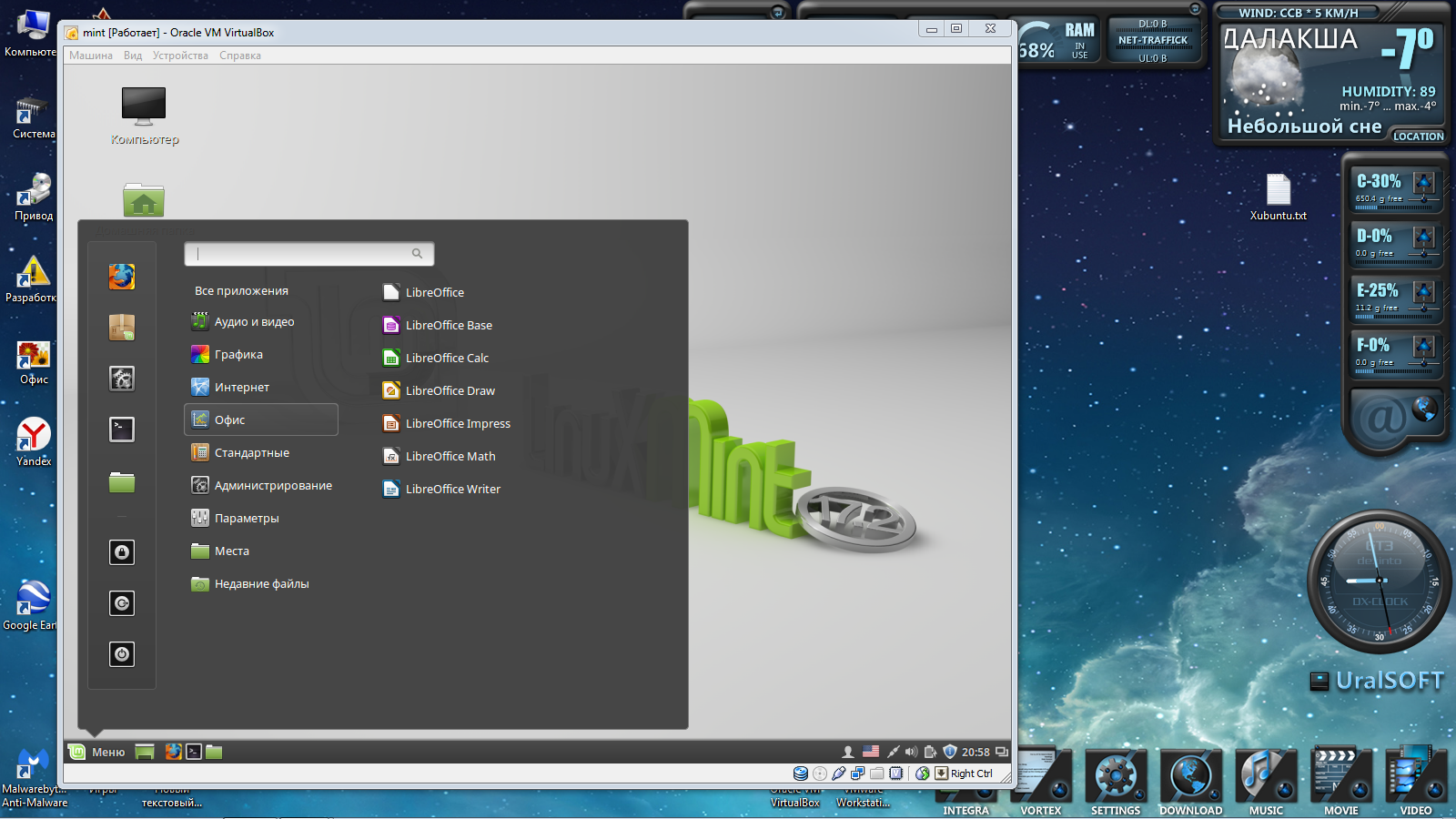Image resolution: width=1456 pixels, height=819 pixels.
Task: Open the System Settings favorite icon
Action: (122, 379)
